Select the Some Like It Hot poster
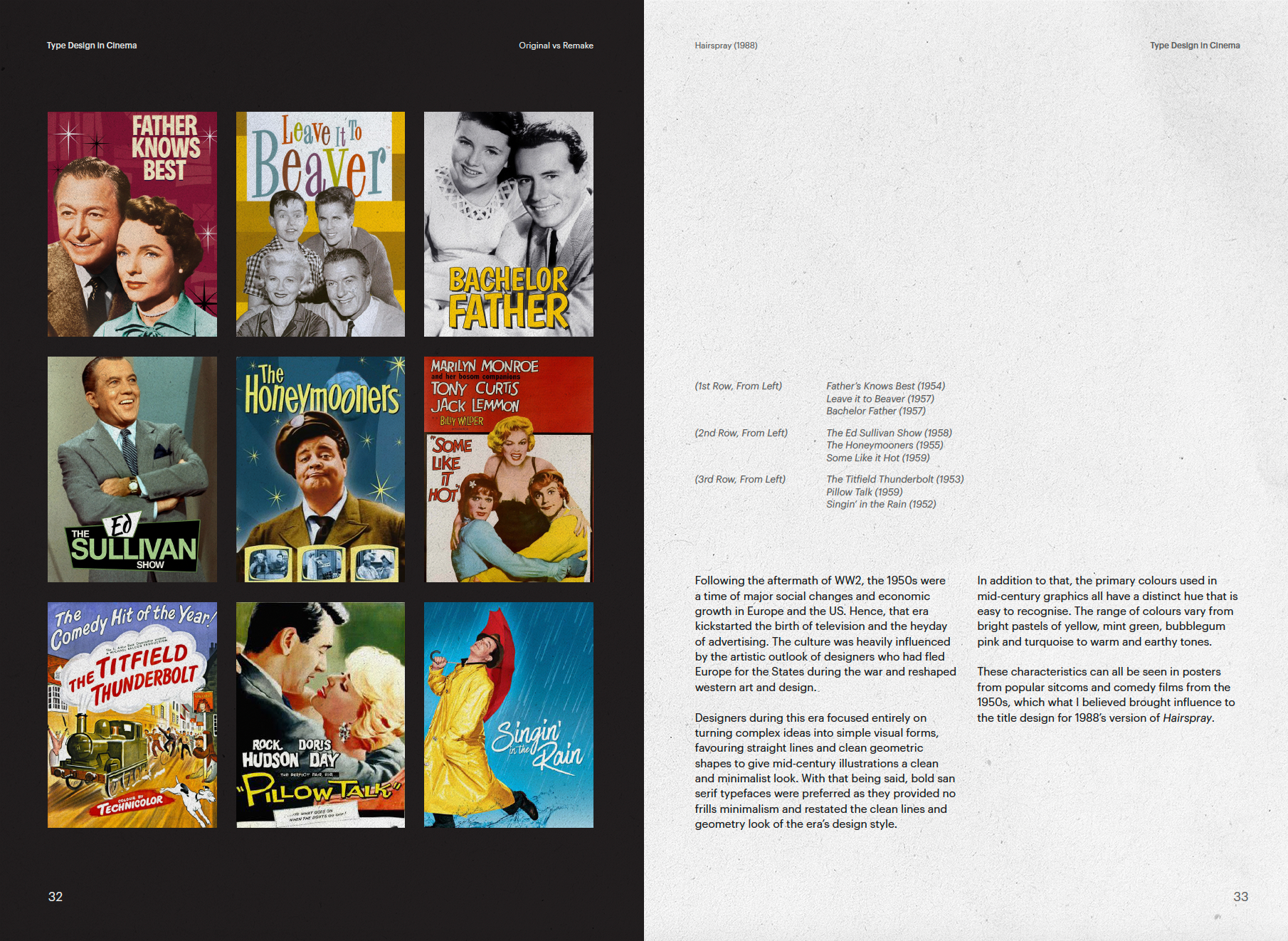The image size is (1288, 941). pyautogui.click(x=509, y=470)
